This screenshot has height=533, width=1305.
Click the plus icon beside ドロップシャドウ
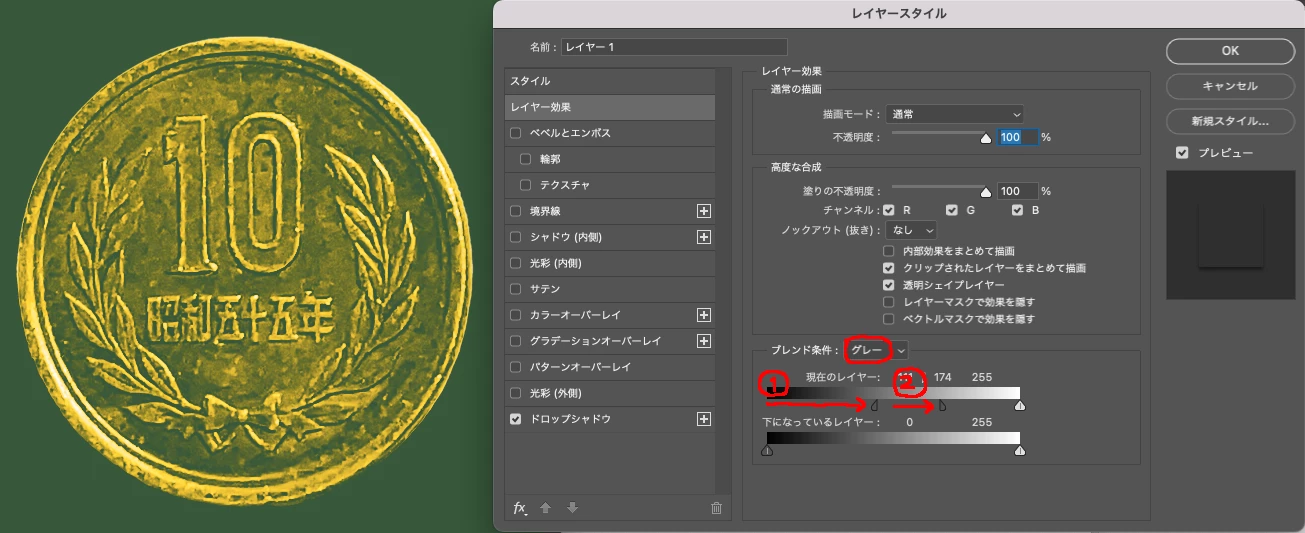(x=704, y=419)
